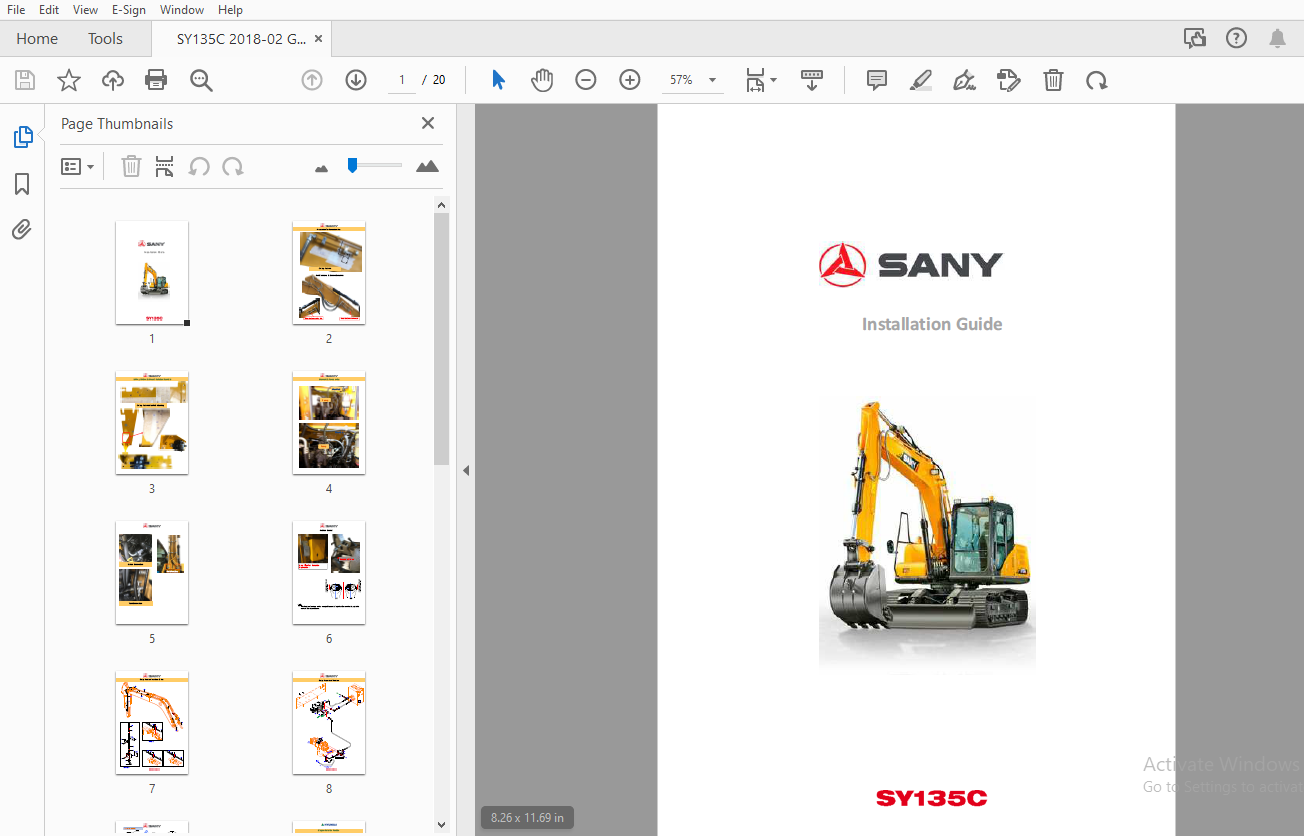Screen dimensions: 1304x836
Task: Select page 6 thumbnail
Action: pos(329,573)
